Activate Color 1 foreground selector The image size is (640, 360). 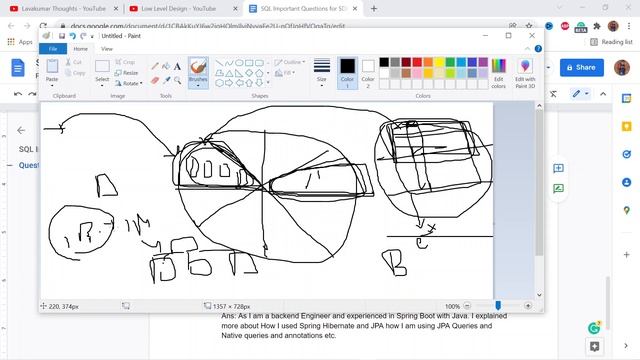[347, 73]
